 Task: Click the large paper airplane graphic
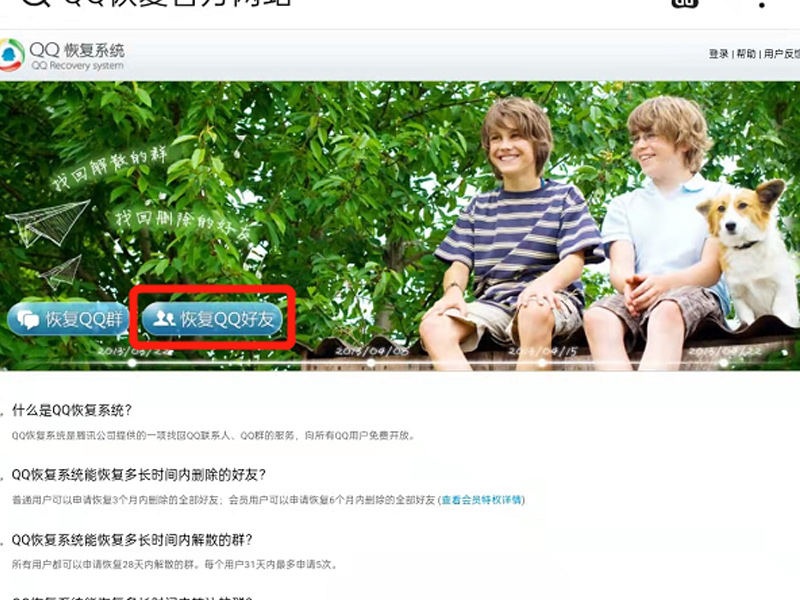53,222
